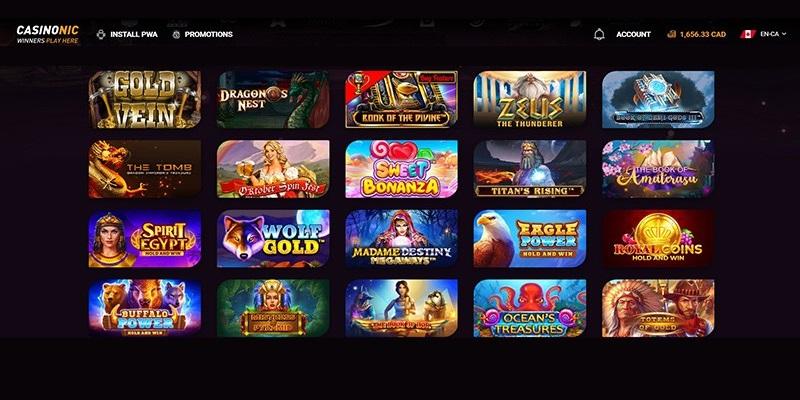Click the Install PWA icon
The image size is (800, 400).
coord(101,34)
